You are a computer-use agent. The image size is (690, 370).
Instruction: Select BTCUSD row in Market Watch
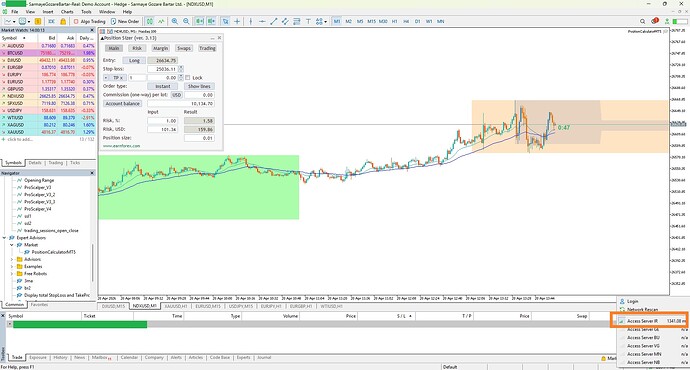click(48, 53)
